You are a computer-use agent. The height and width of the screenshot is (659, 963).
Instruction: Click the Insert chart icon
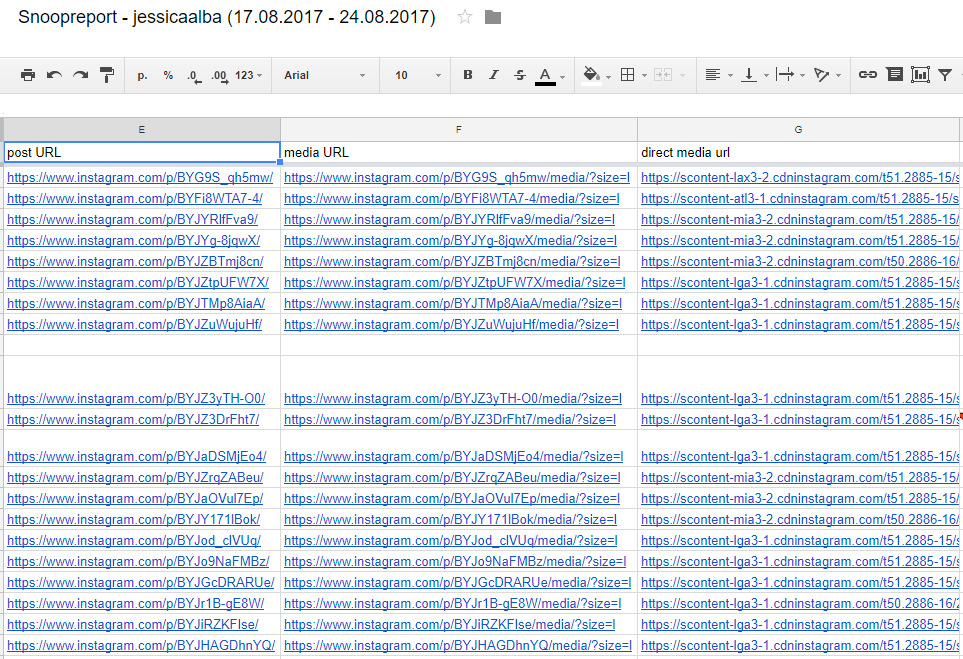click(x=920, y=74)
